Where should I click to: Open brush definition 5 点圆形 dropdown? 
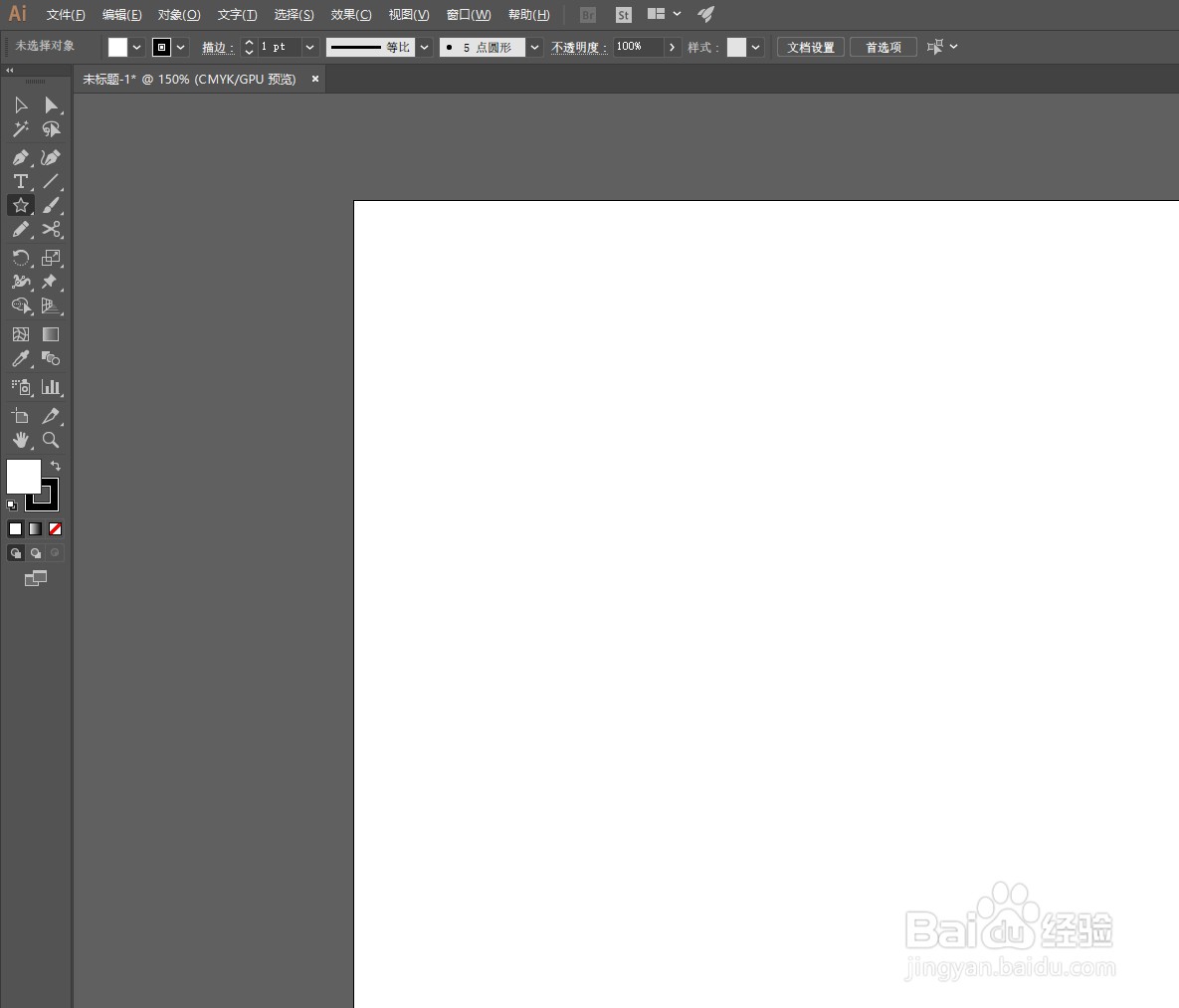click(x=534, y=48)
